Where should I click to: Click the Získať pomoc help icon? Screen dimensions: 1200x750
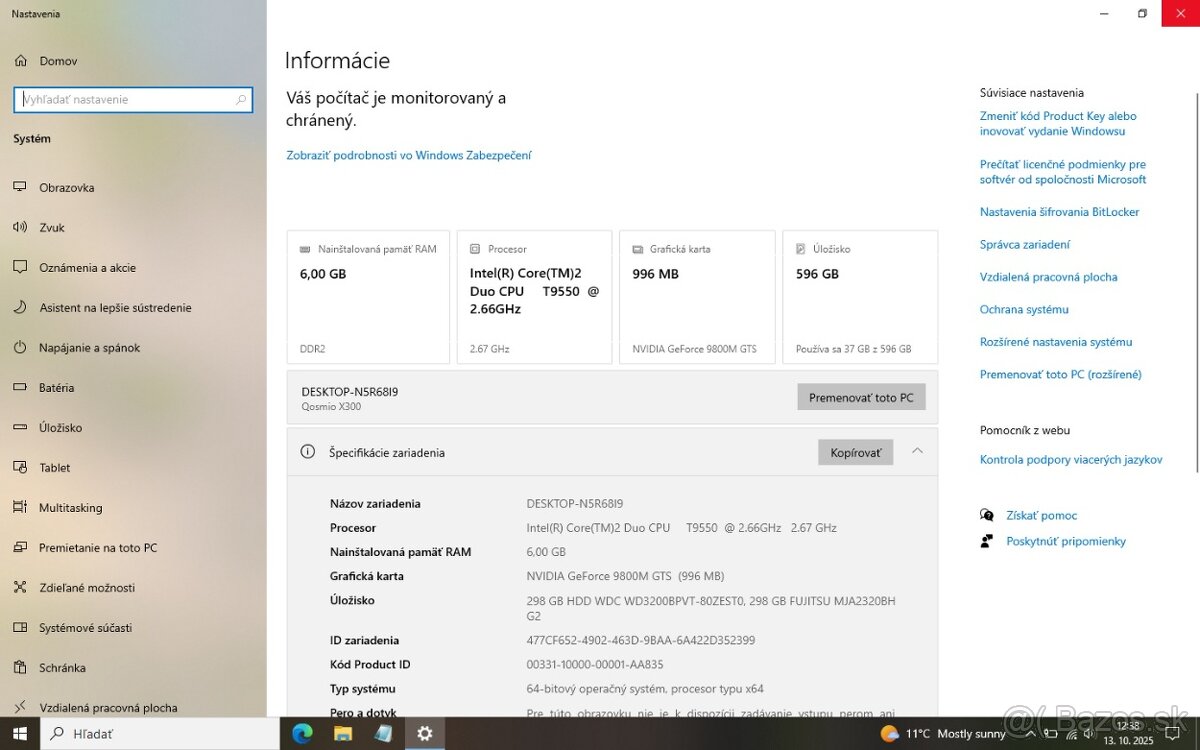(x=988, y=516)
